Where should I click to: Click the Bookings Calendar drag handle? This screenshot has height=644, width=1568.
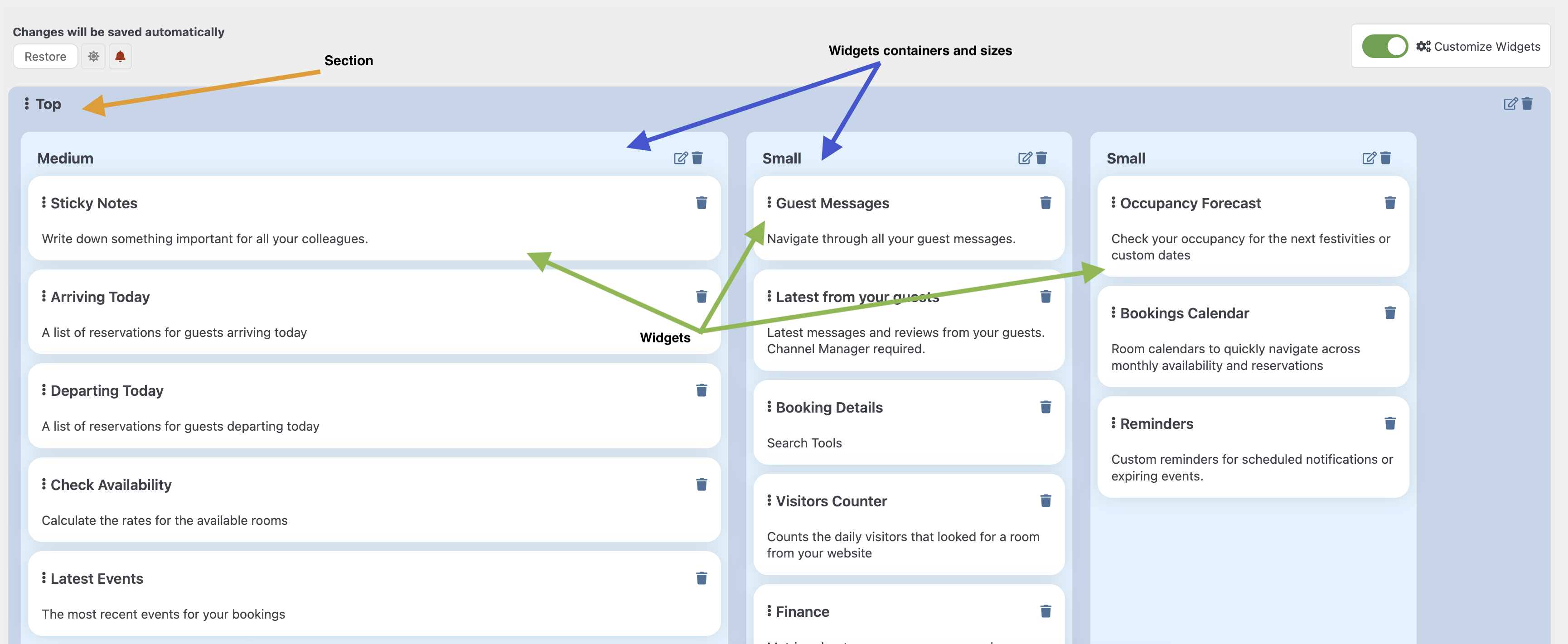1113,312
